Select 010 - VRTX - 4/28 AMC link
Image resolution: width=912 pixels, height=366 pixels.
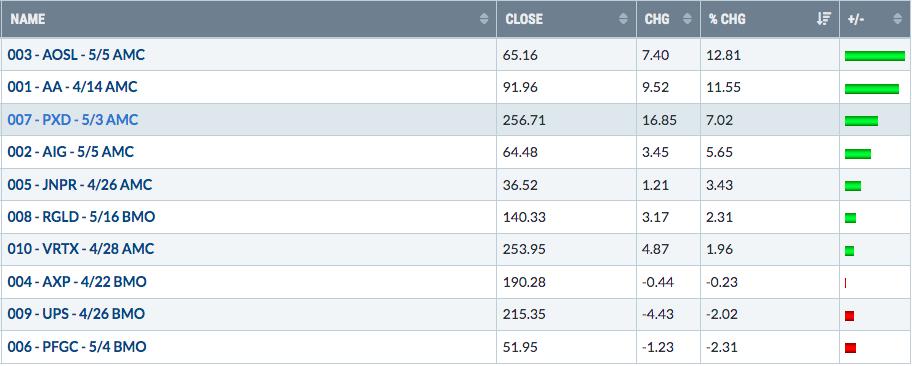pos(81,249)
